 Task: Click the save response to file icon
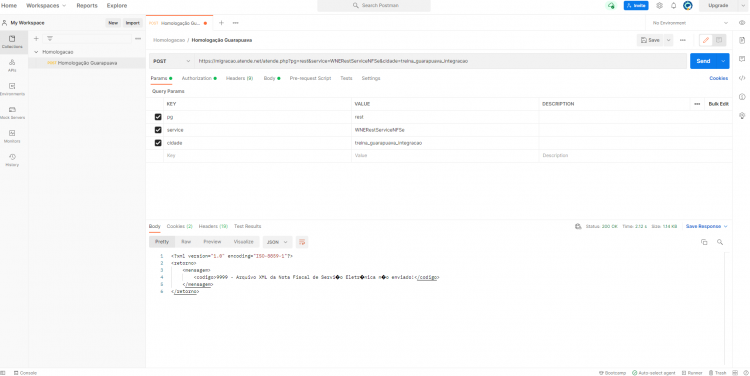578,226
